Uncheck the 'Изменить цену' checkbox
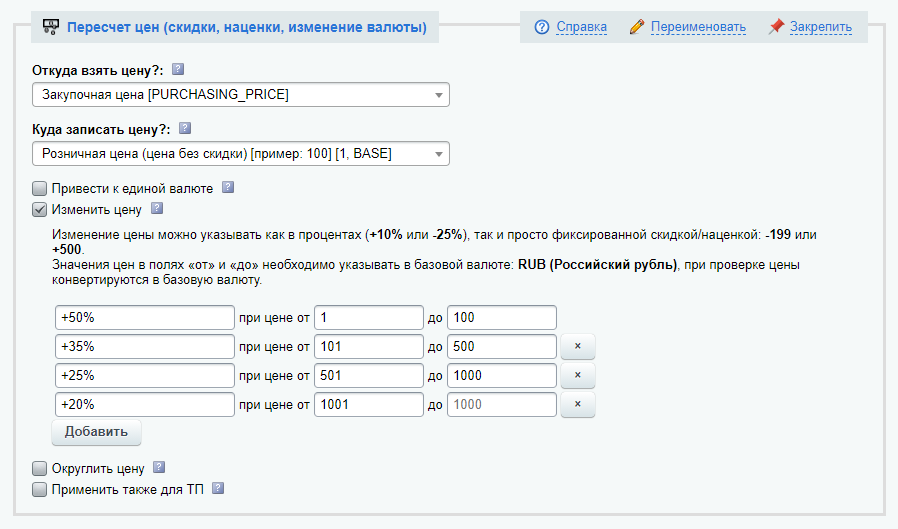The width and height of the screenshot is (898, 529). pyautogui.click(x=40, y=210)
